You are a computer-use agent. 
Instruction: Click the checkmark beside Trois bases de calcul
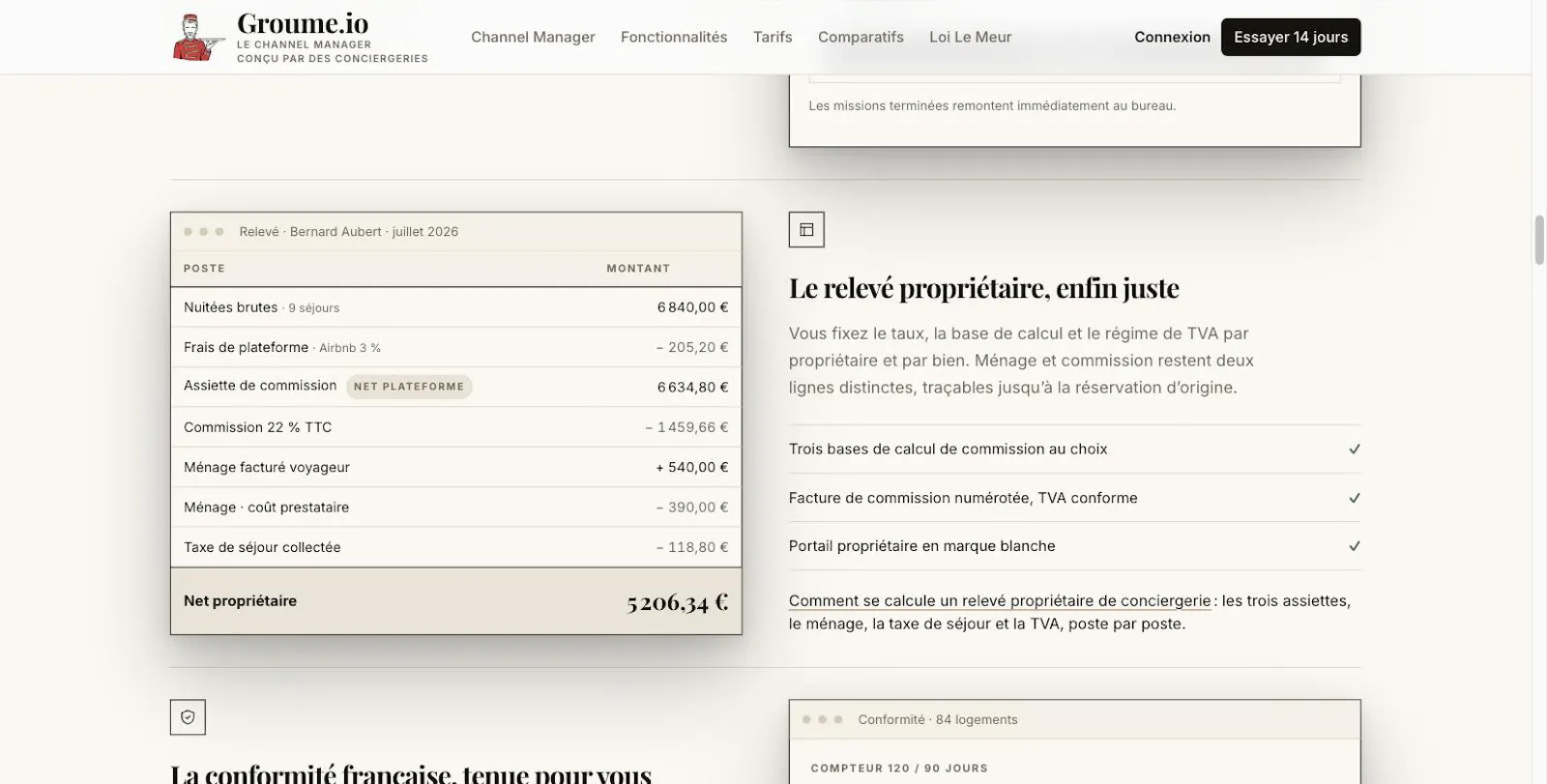1355,450
